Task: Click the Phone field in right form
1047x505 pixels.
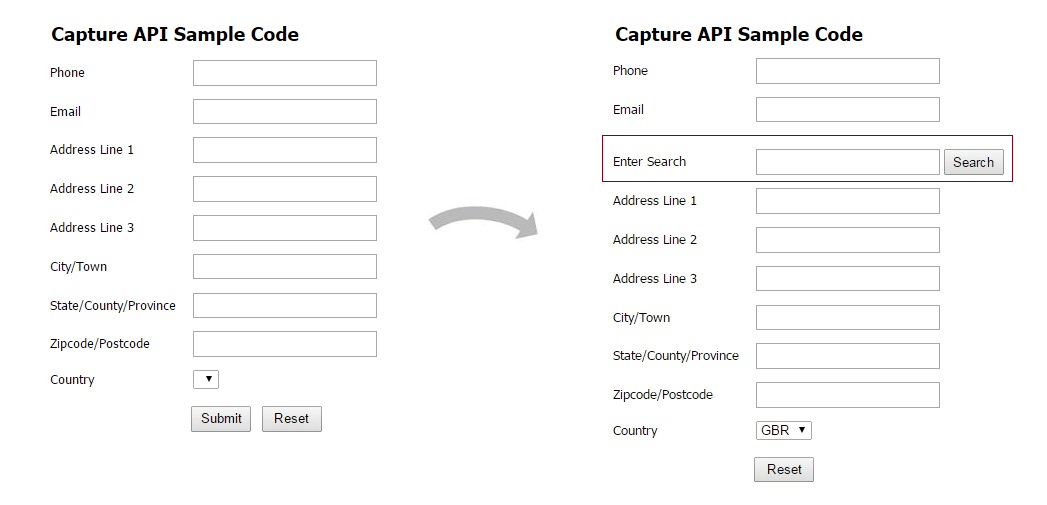Action: pos(847,71)
